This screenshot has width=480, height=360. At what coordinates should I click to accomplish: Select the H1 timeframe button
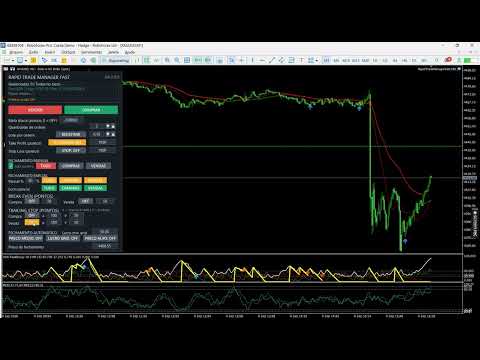375,60
